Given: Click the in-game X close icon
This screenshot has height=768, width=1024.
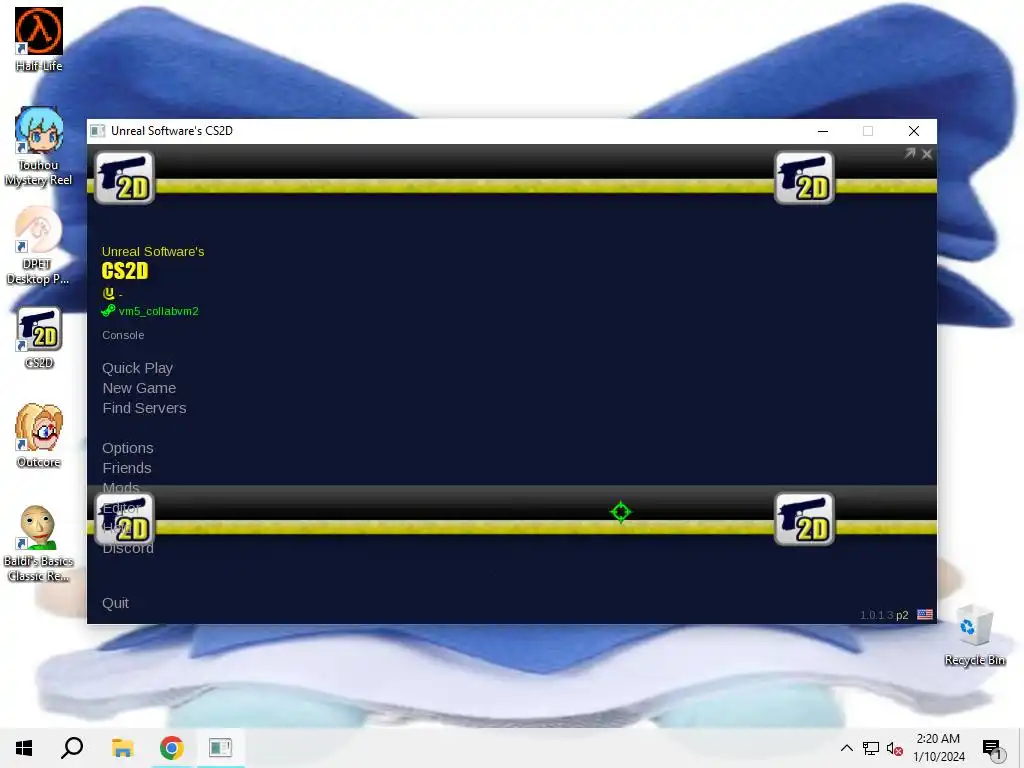Looking at the screenshot, I should pos(927,154).
